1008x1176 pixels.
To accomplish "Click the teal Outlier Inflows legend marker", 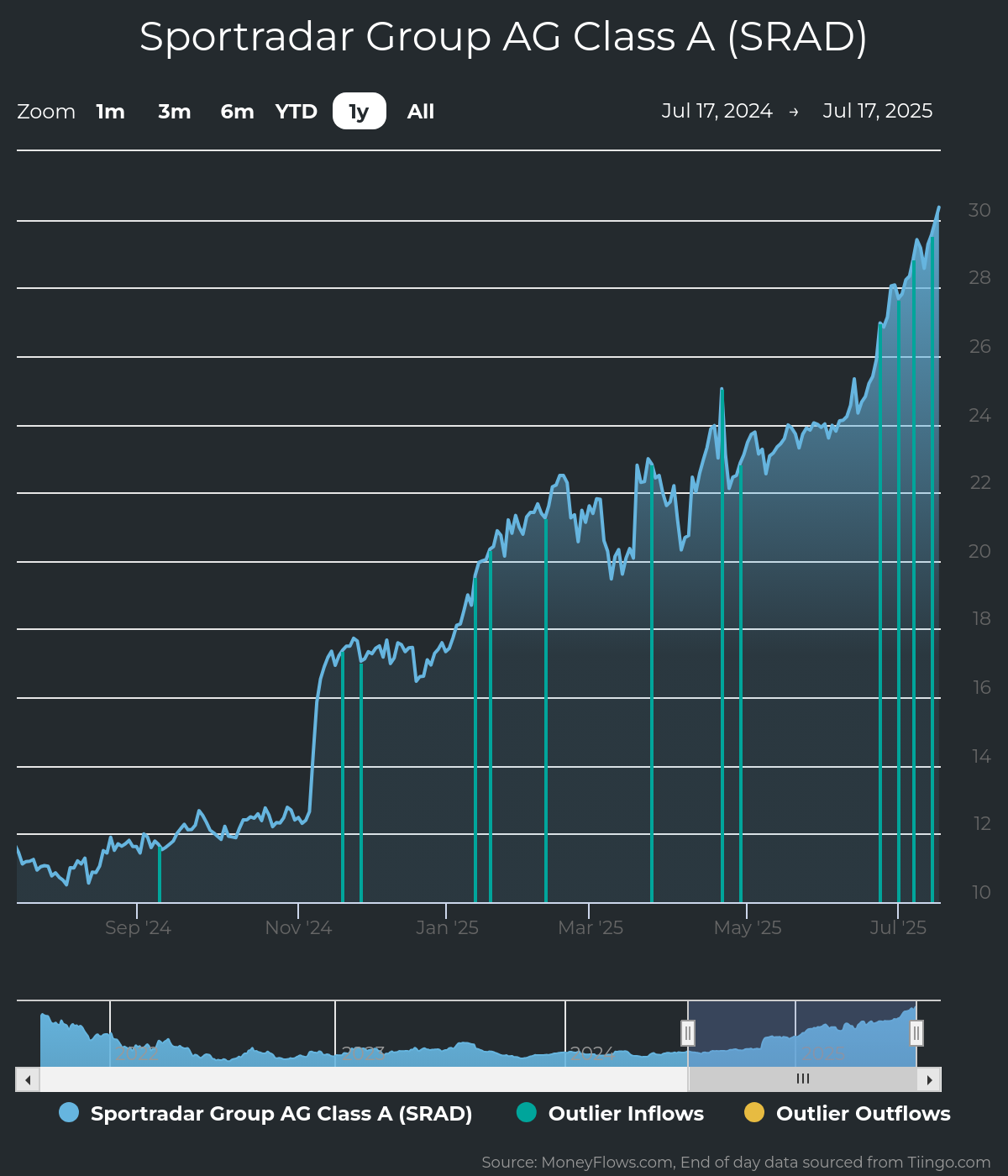I will coord(526,1112).
